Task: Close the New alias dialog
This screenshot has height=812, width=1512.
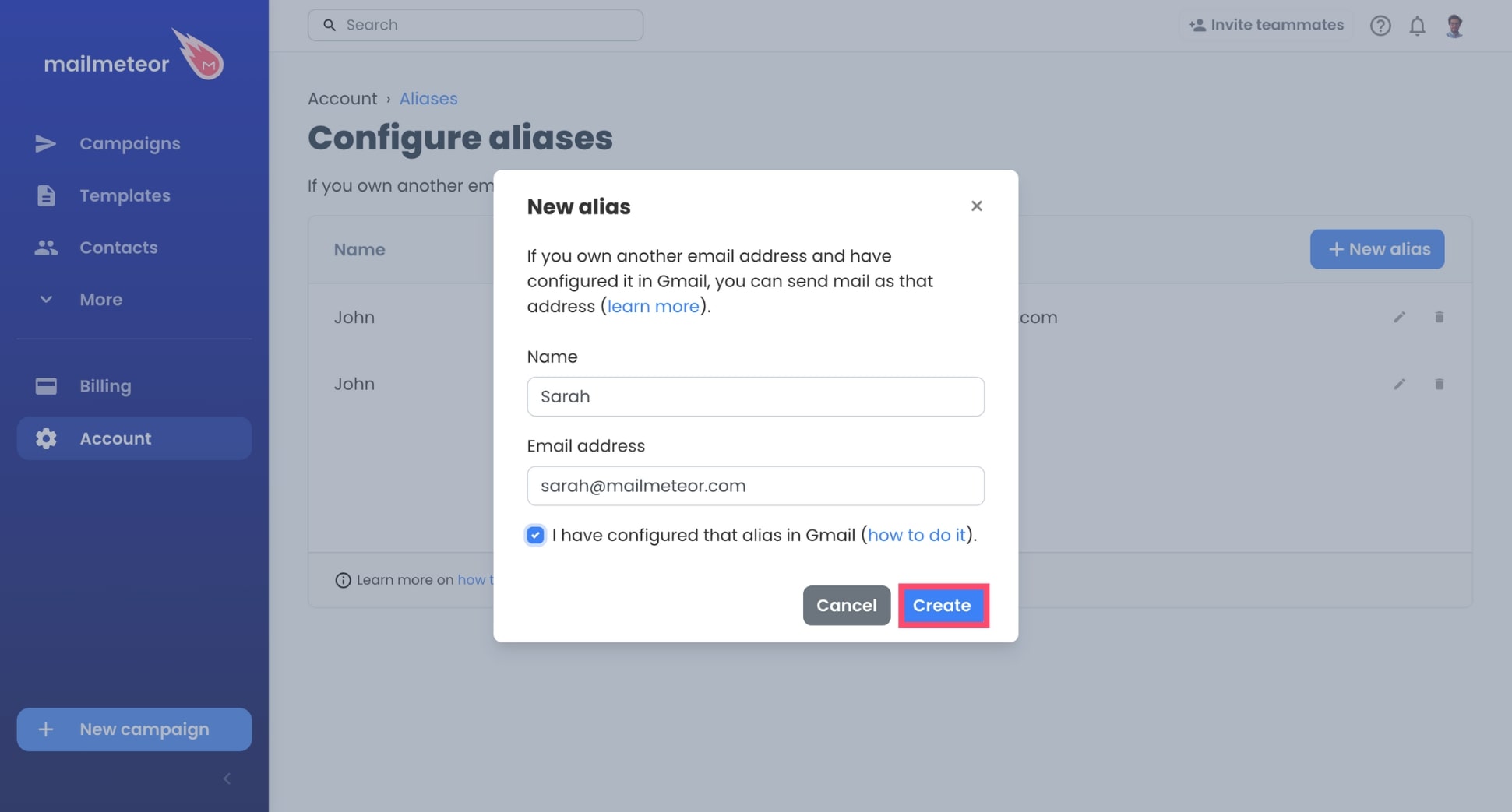Action: (x=976, y=206)
